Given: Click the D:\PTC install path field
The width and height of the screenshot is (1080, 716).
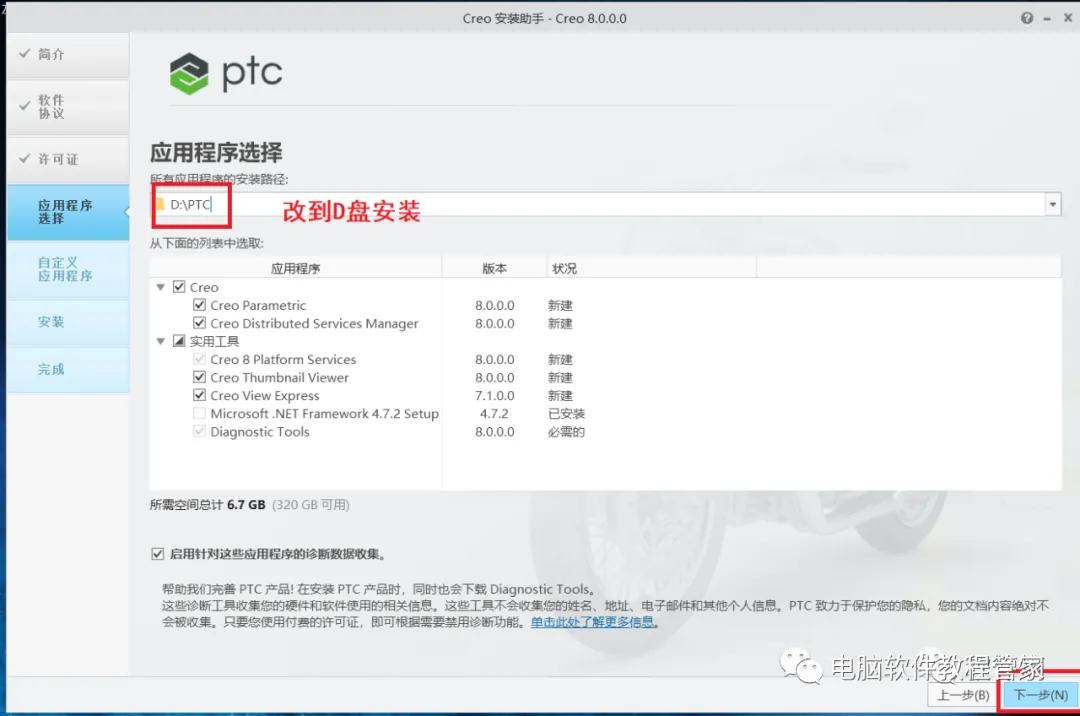Looking at the screenshot, I should coord(606,204).
